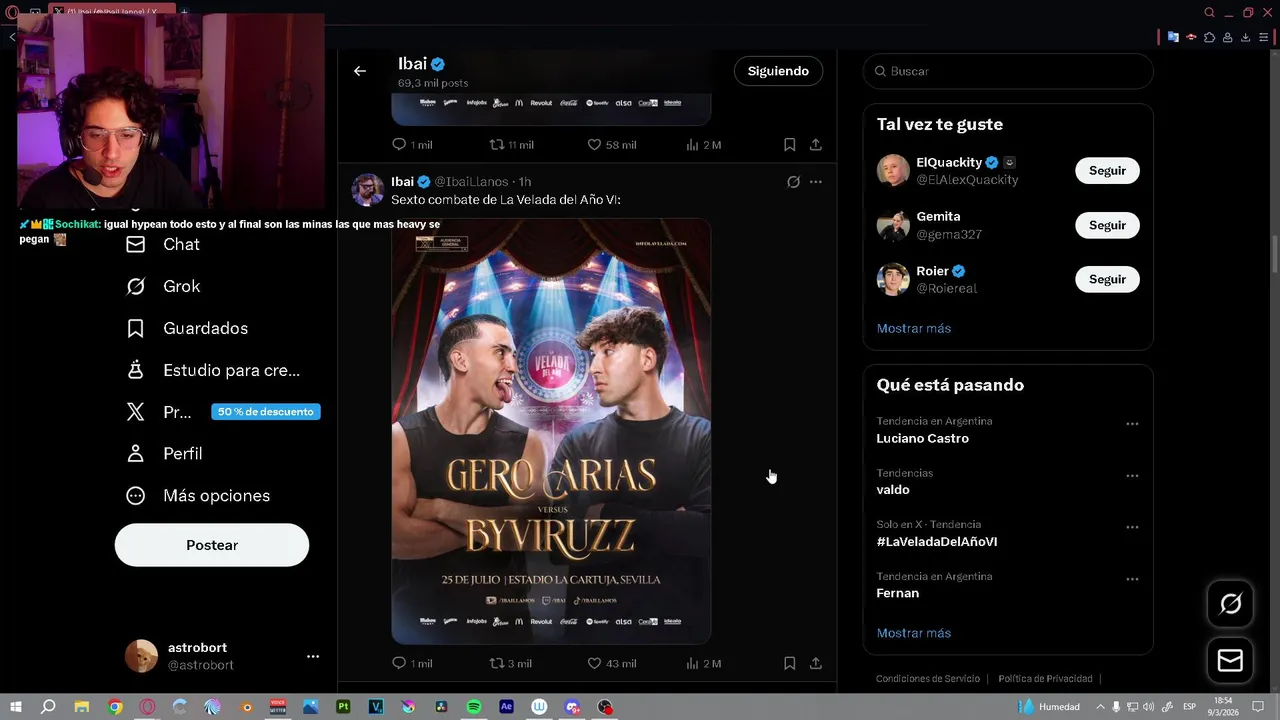Click Mostrar más under Qué está pasando
The width and height of the screenshot is (1280, 720).
pos(914,633)
